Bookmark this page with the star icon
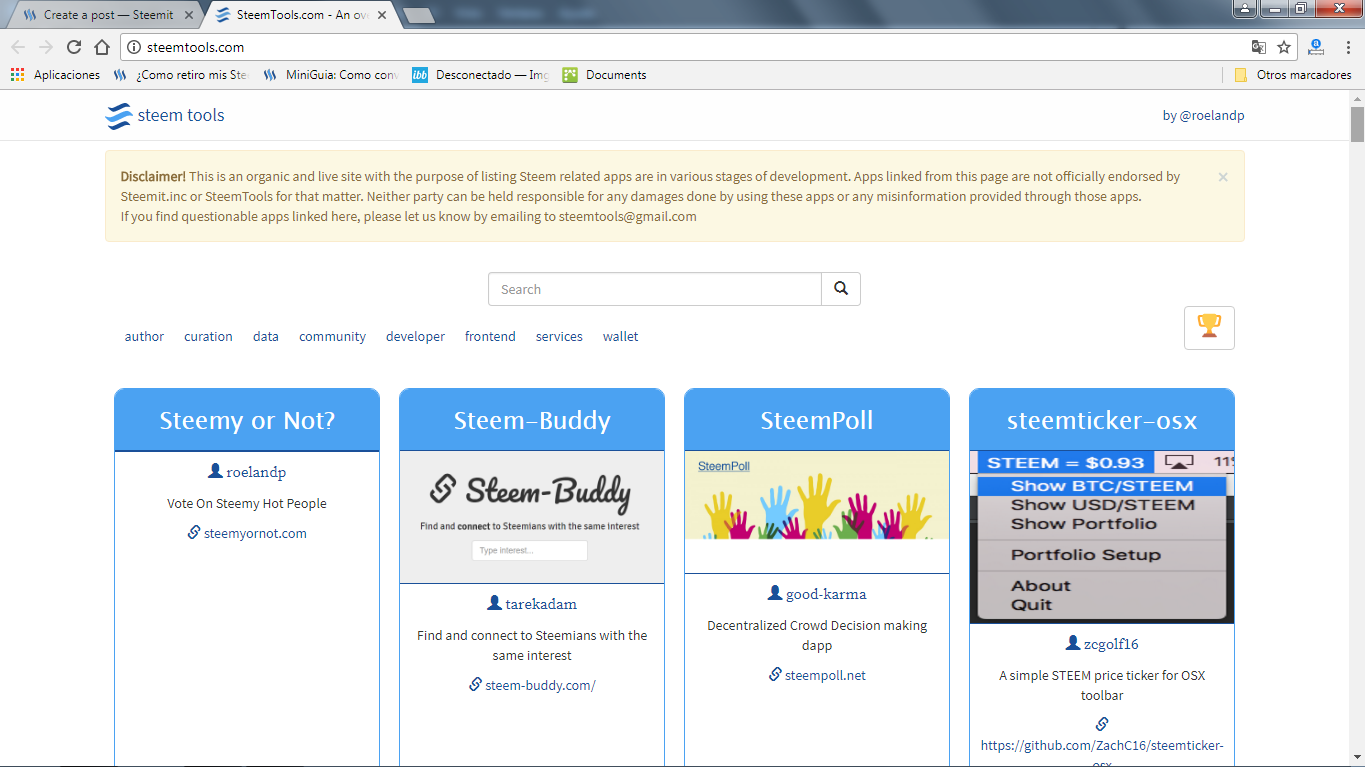Viewport: 1365px width, 767px height. (1284, 47)
